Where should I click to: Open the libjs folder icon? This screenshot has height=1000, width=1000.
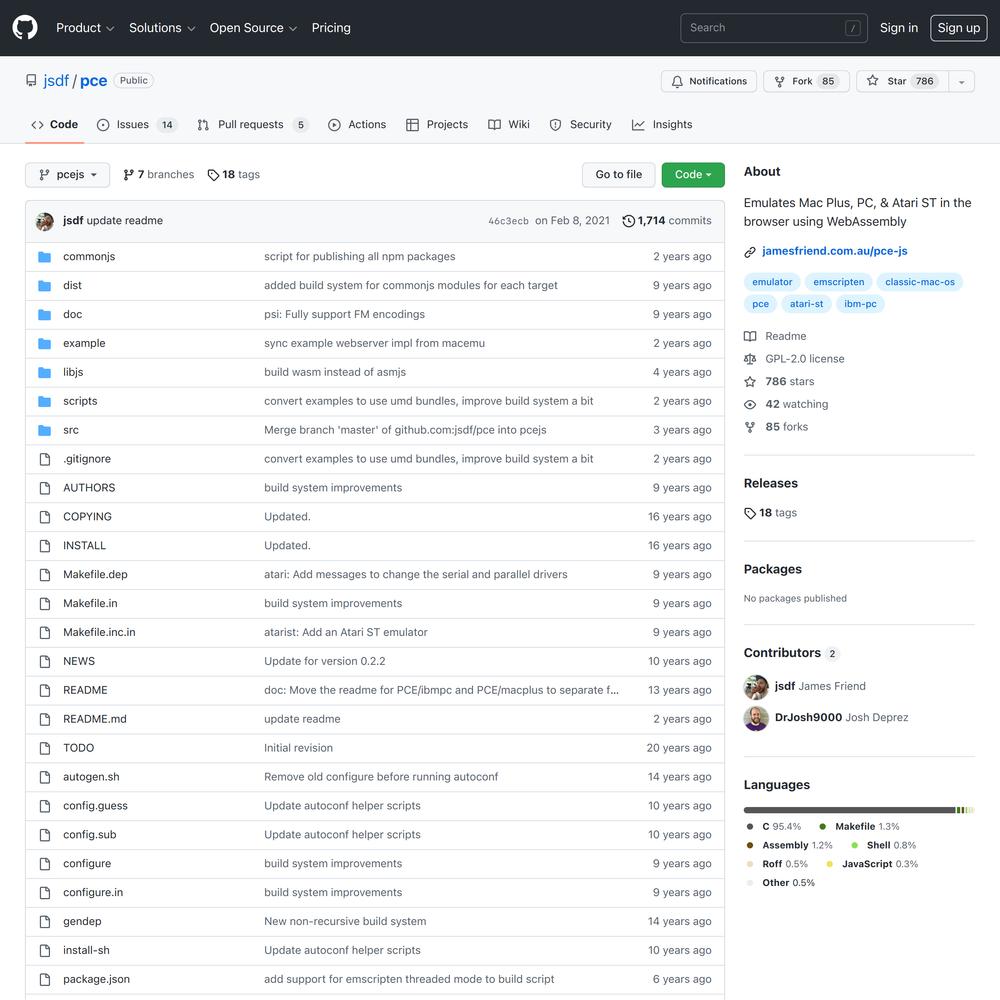pos(45,372)
